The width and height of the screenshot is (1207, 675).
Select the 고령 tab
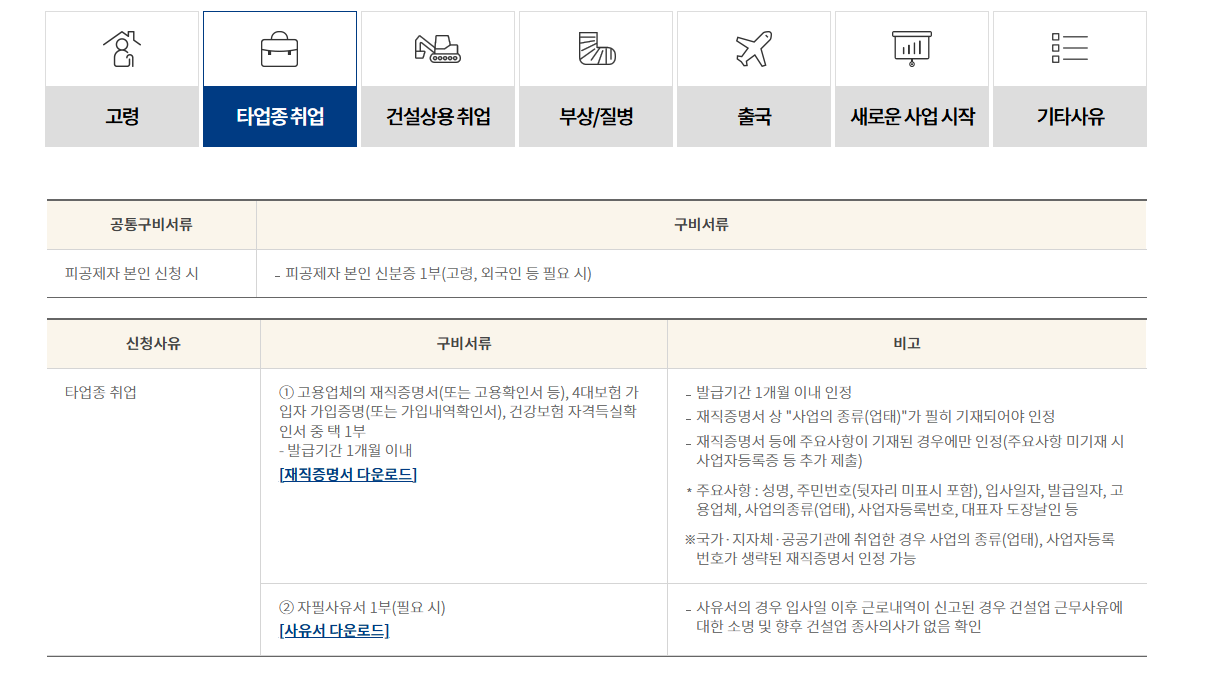121,117
